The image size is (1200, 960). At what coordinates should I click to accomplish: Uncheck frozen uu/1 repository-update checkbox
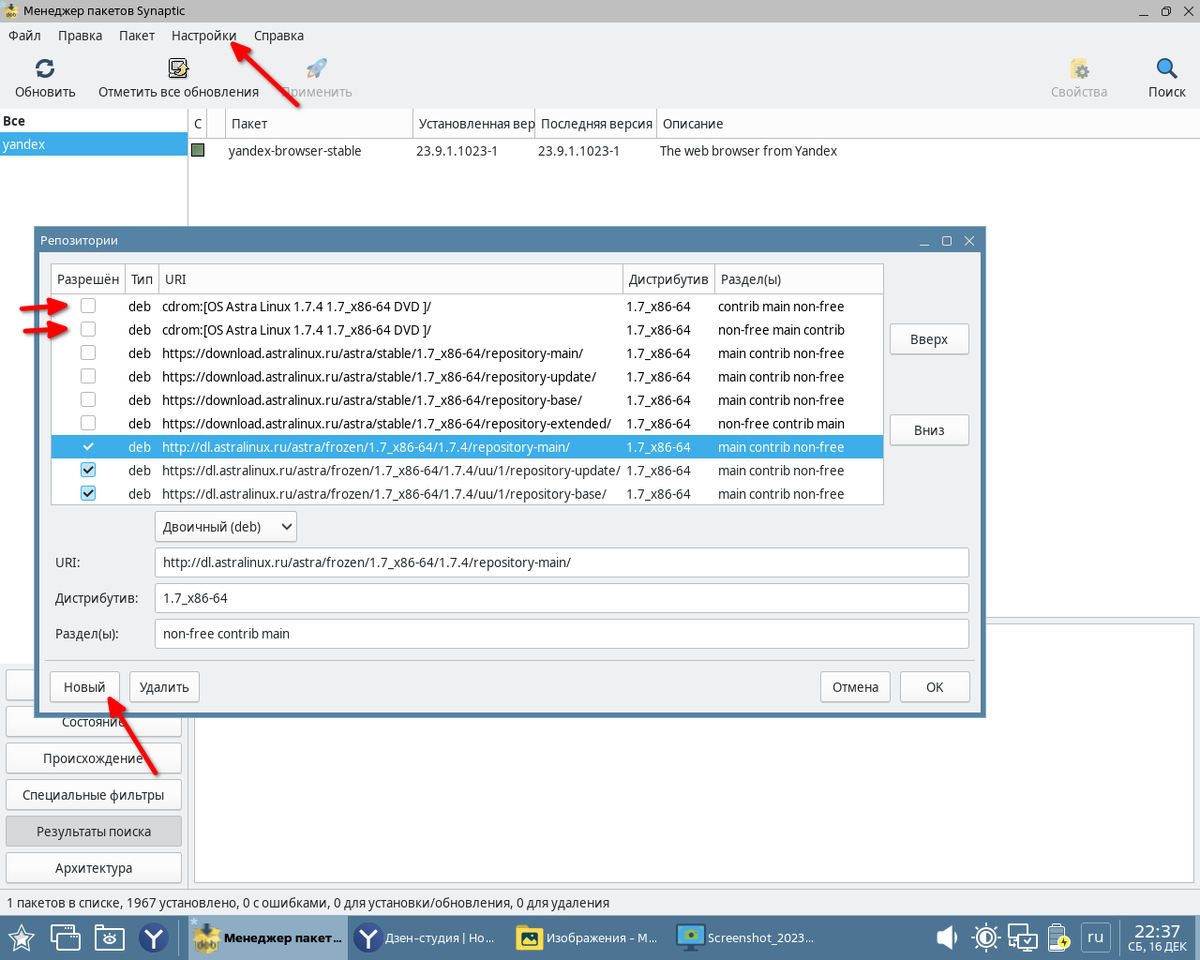(x=88, y=470)
